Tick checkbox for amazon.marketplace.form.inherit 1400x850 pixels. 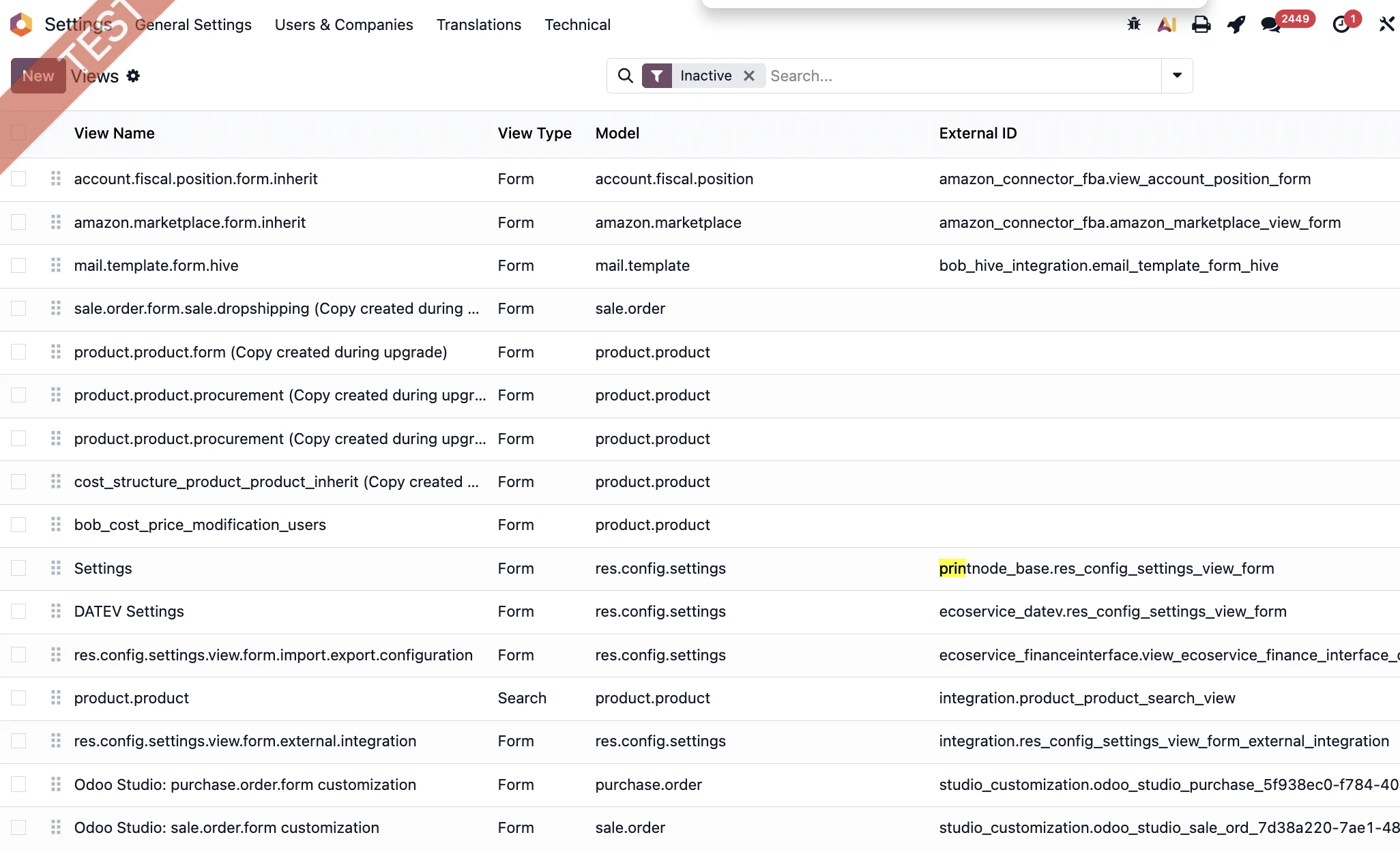click(x=18, y=222)
